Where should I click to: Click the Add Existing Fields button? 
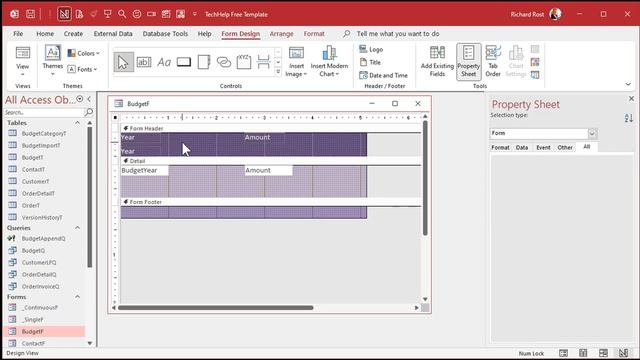pyautogui.click(x=437, y=61)
